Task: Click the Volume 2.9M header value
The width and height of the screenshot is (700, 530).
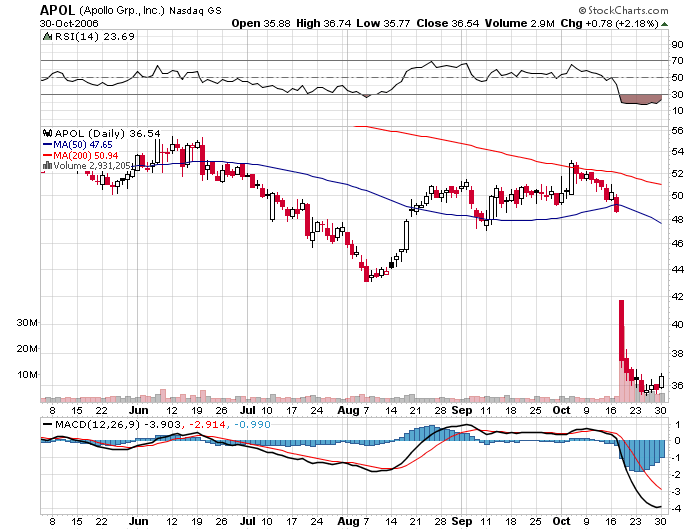Action: 520,23
